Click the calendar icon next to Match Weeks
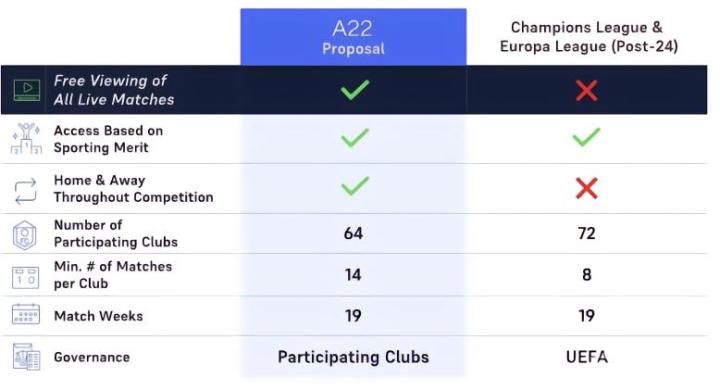 25,314
